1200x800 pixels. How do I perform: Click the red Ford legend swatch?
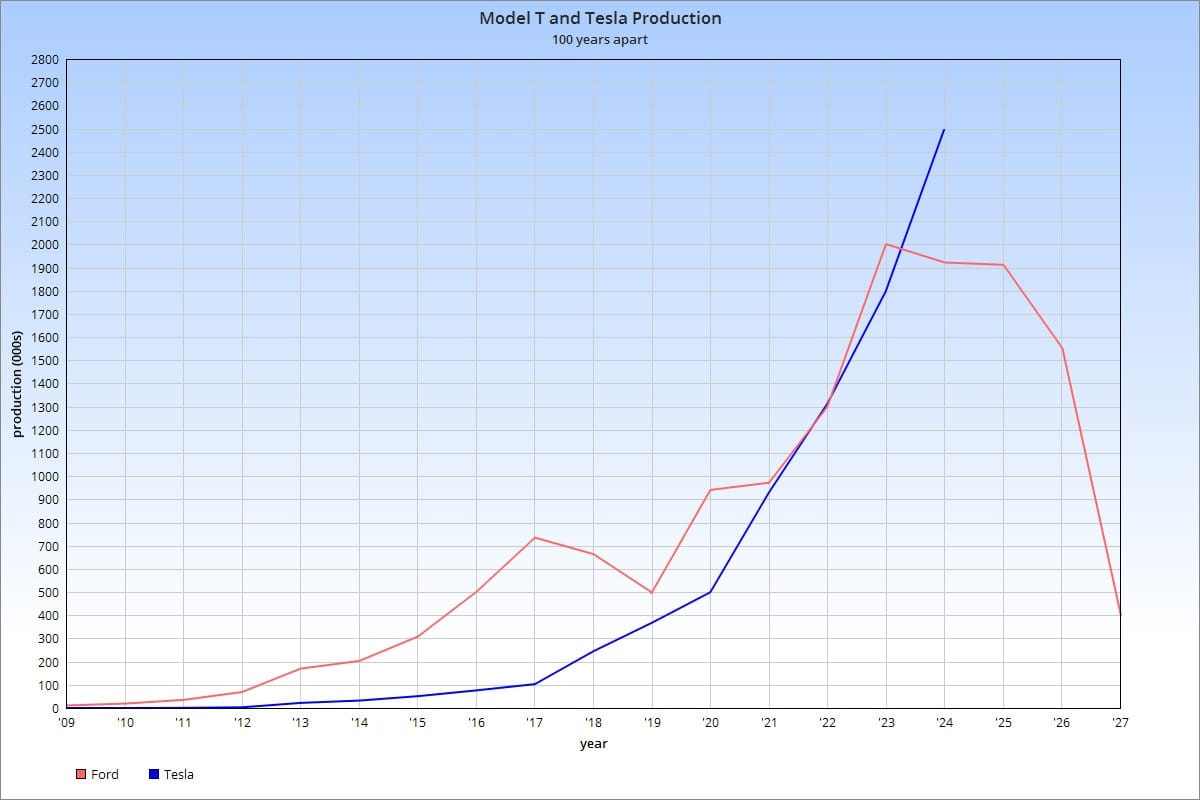click(81, 774)
